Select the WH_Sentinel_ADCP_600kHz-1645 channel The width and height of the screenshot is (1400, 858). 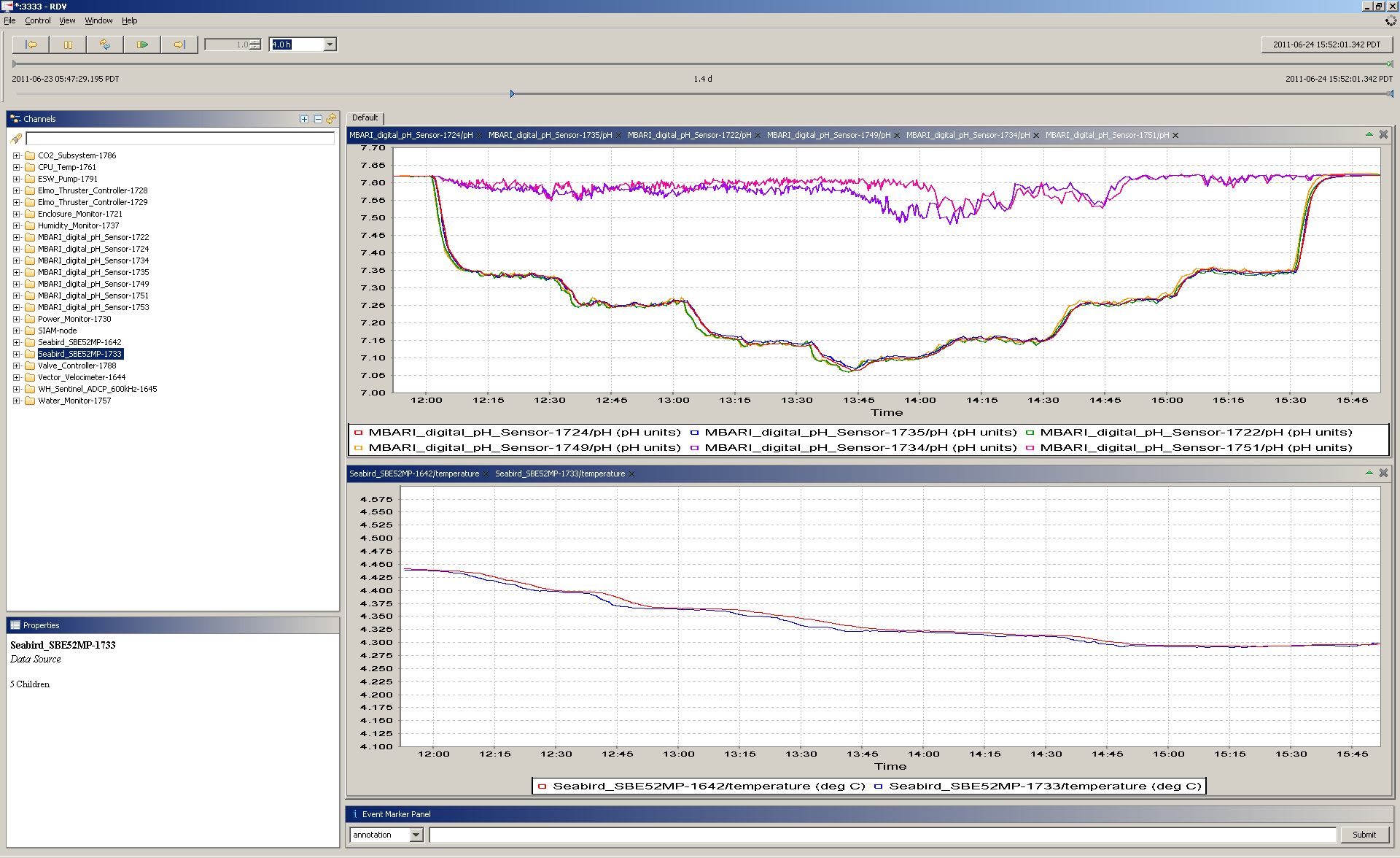[98, 390]
